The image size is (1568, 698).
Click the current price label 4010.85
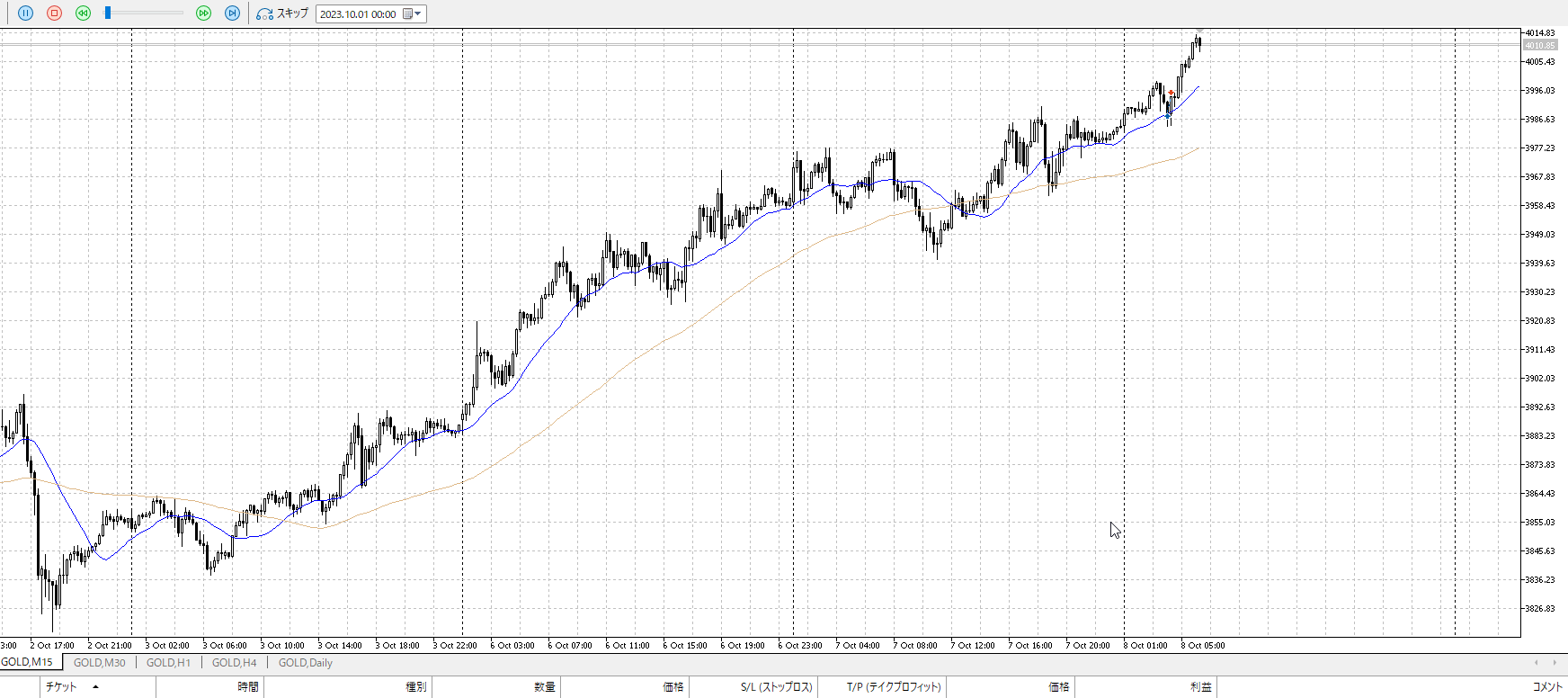[x=1540, y=45]
